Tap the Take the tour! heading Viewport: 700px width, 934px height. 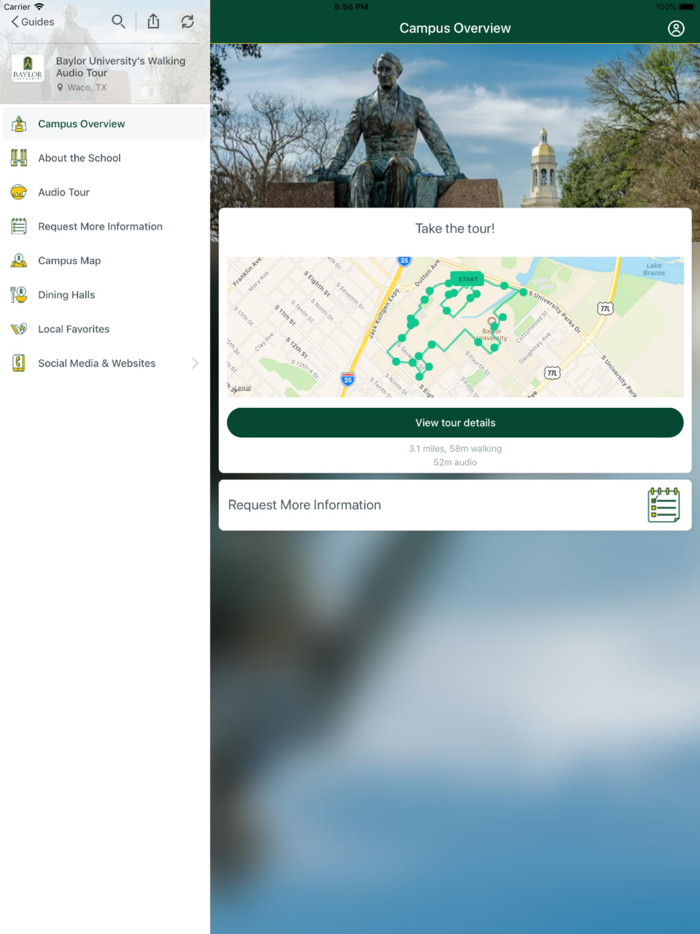455,228
